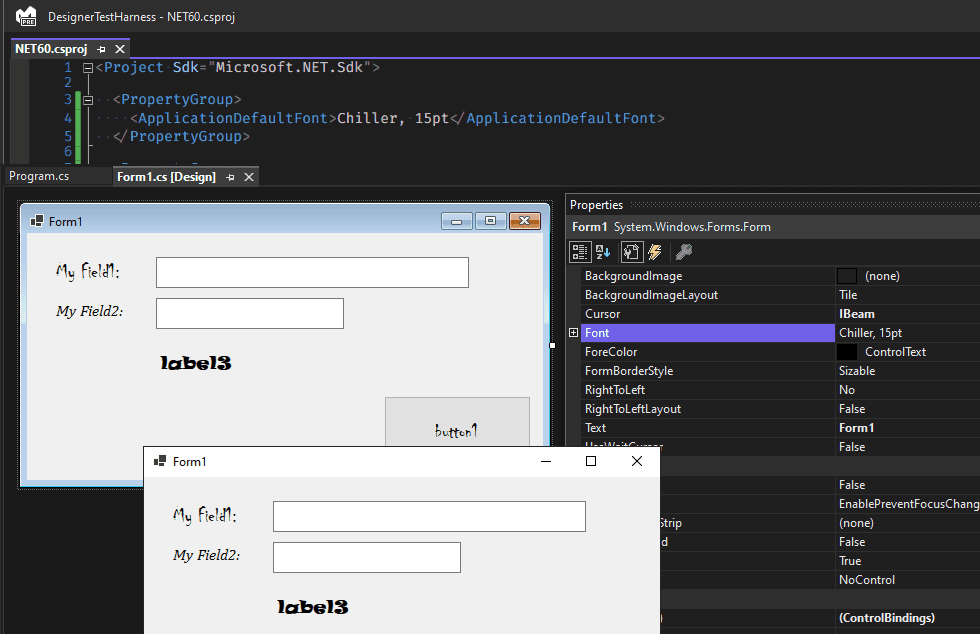Close the NET60.csproj tab
Screen dimensions: 980x634
pos(120,49)
